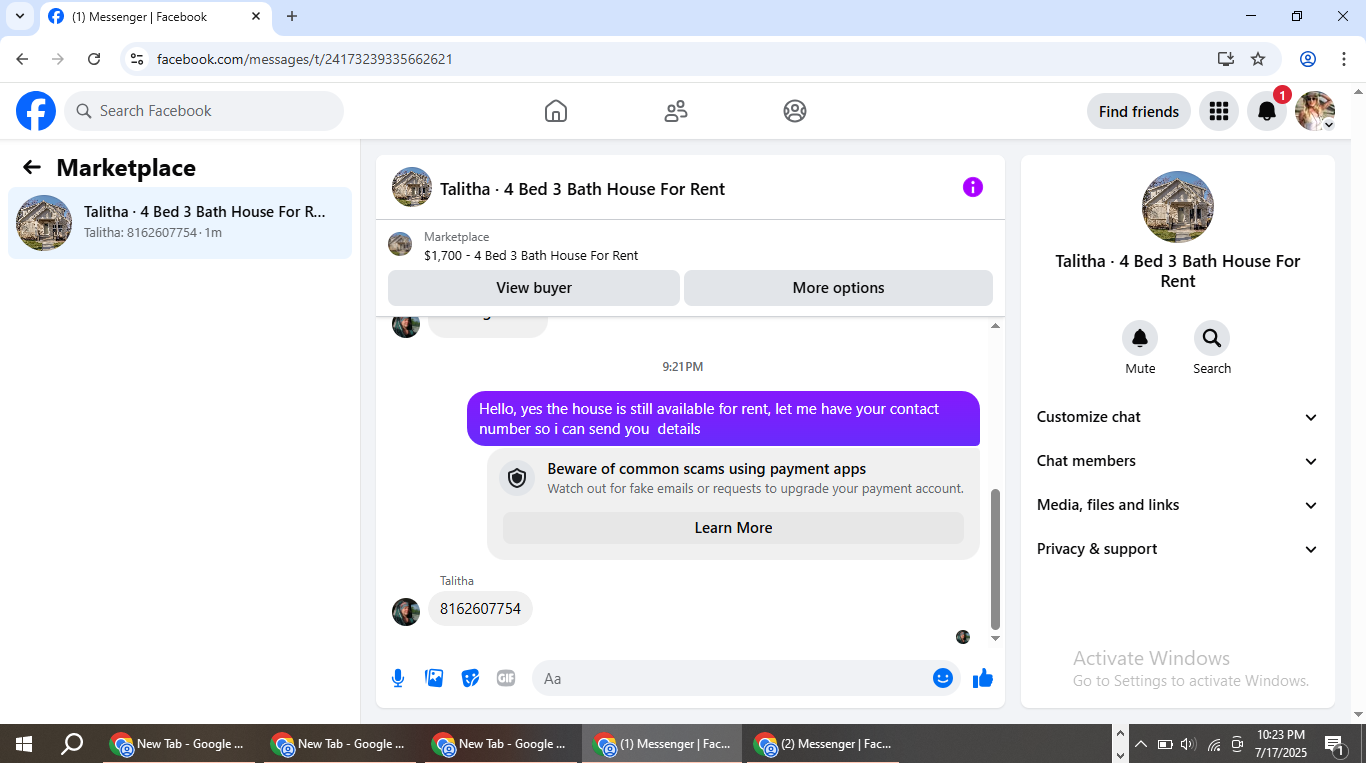Search in conversation using magnifier icon

click(1212, 338)
